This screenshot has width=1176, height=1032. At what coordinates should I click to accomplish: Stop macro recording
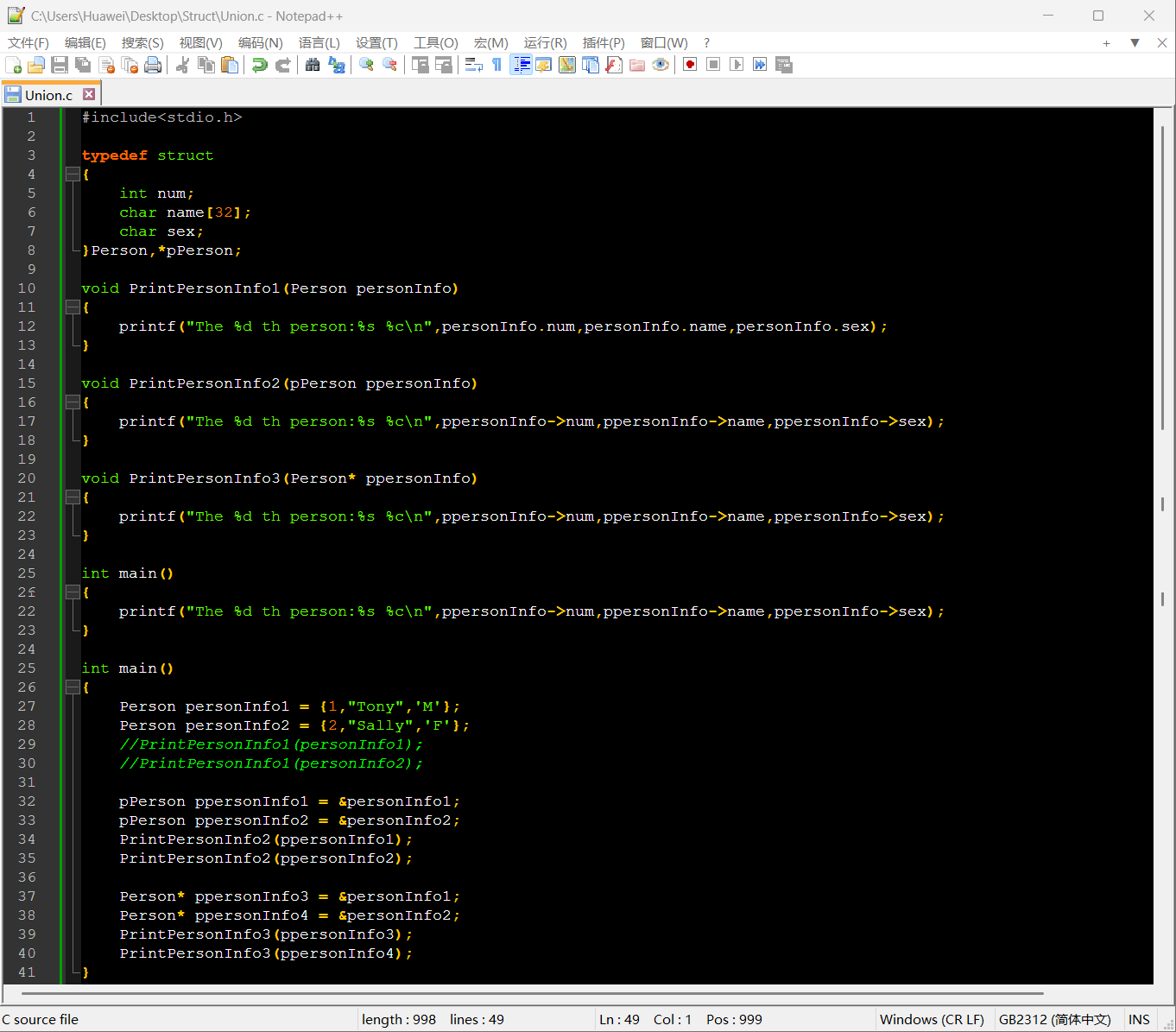[x=713, y=65]
